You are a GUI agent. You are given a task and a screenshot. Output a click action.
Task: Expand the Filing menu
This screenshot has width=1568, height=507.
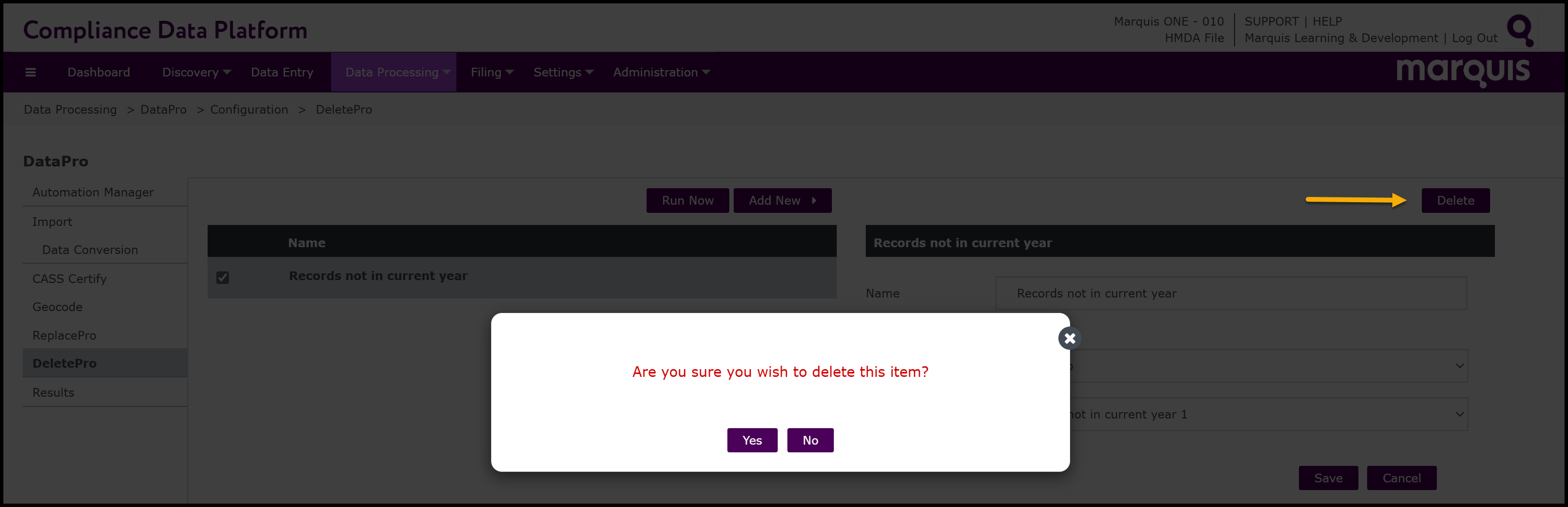(x=491, y=73)
